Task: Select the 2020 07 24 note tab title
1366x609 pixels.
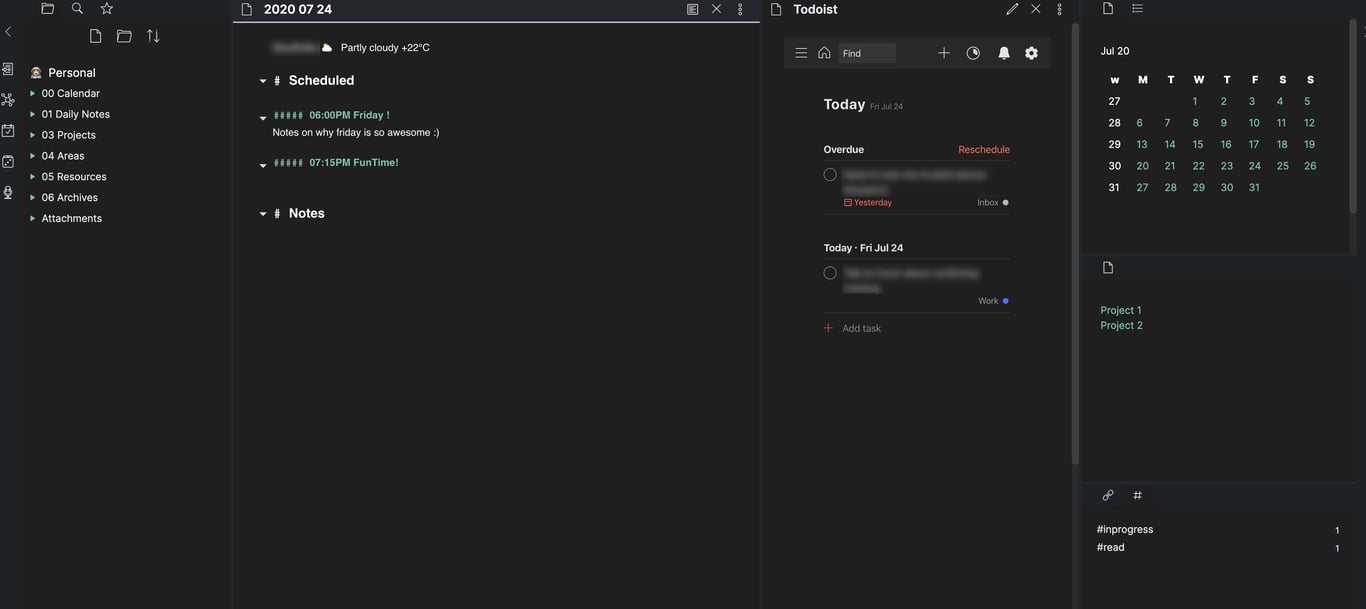Action: (298, 9)
